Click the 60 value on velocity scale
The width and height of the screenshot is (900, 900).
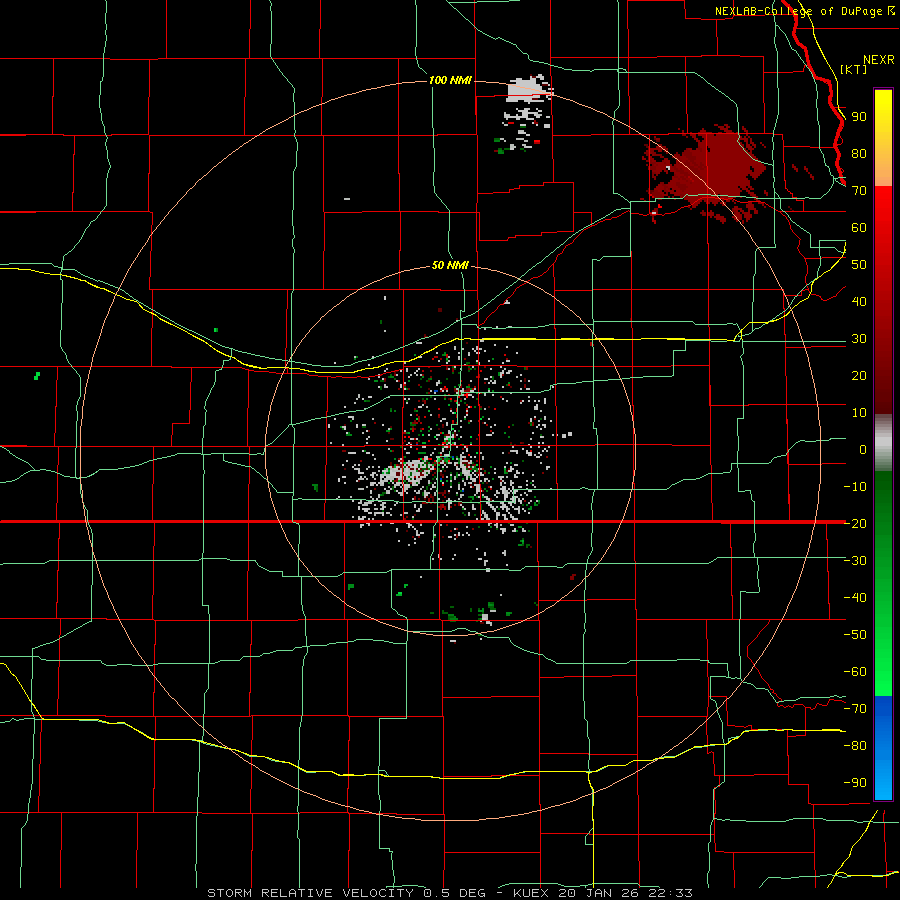coord(859,227)
